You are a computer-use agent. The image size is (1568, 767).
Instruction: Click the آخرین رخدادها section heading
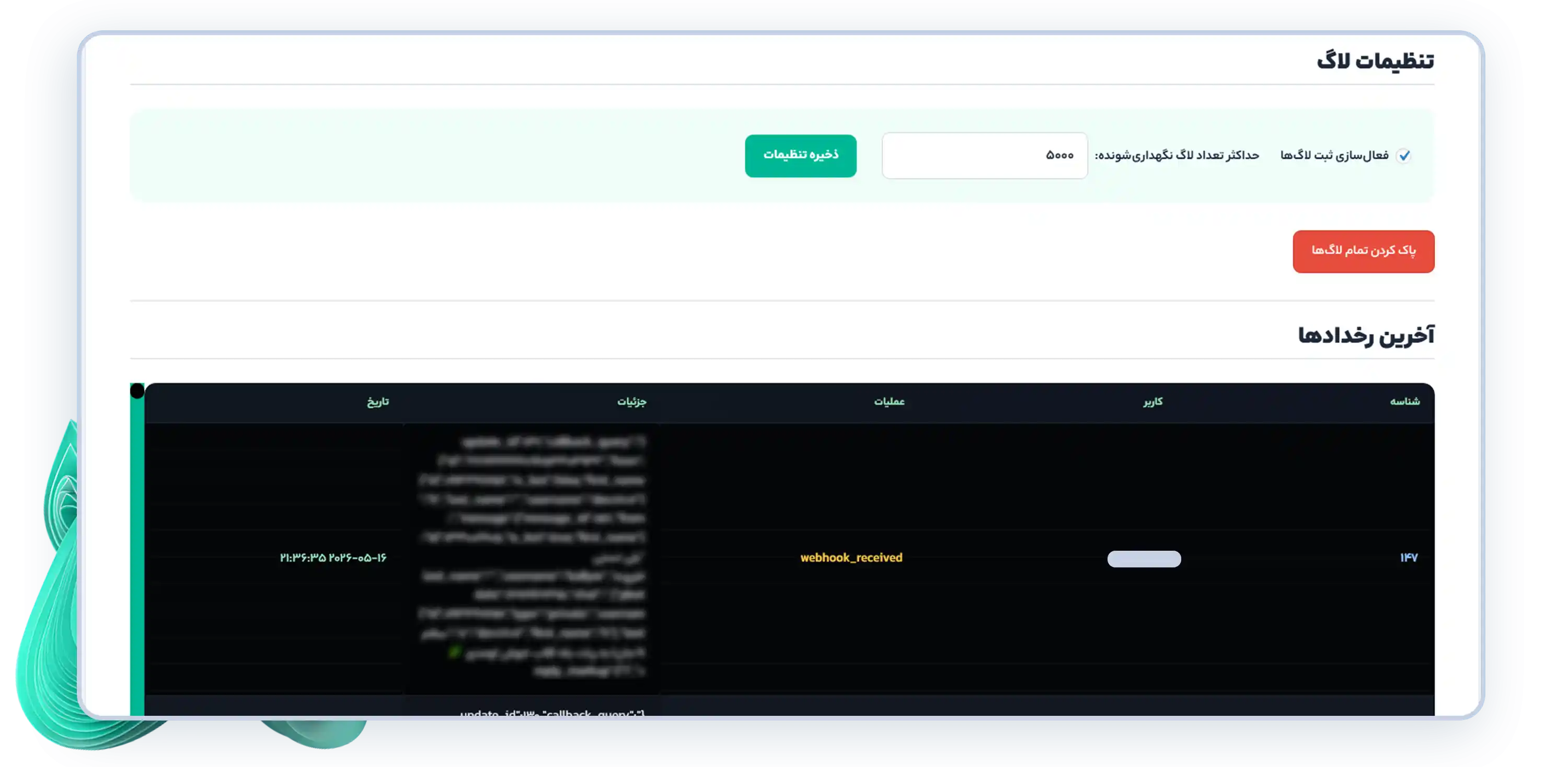[1366, 335]
